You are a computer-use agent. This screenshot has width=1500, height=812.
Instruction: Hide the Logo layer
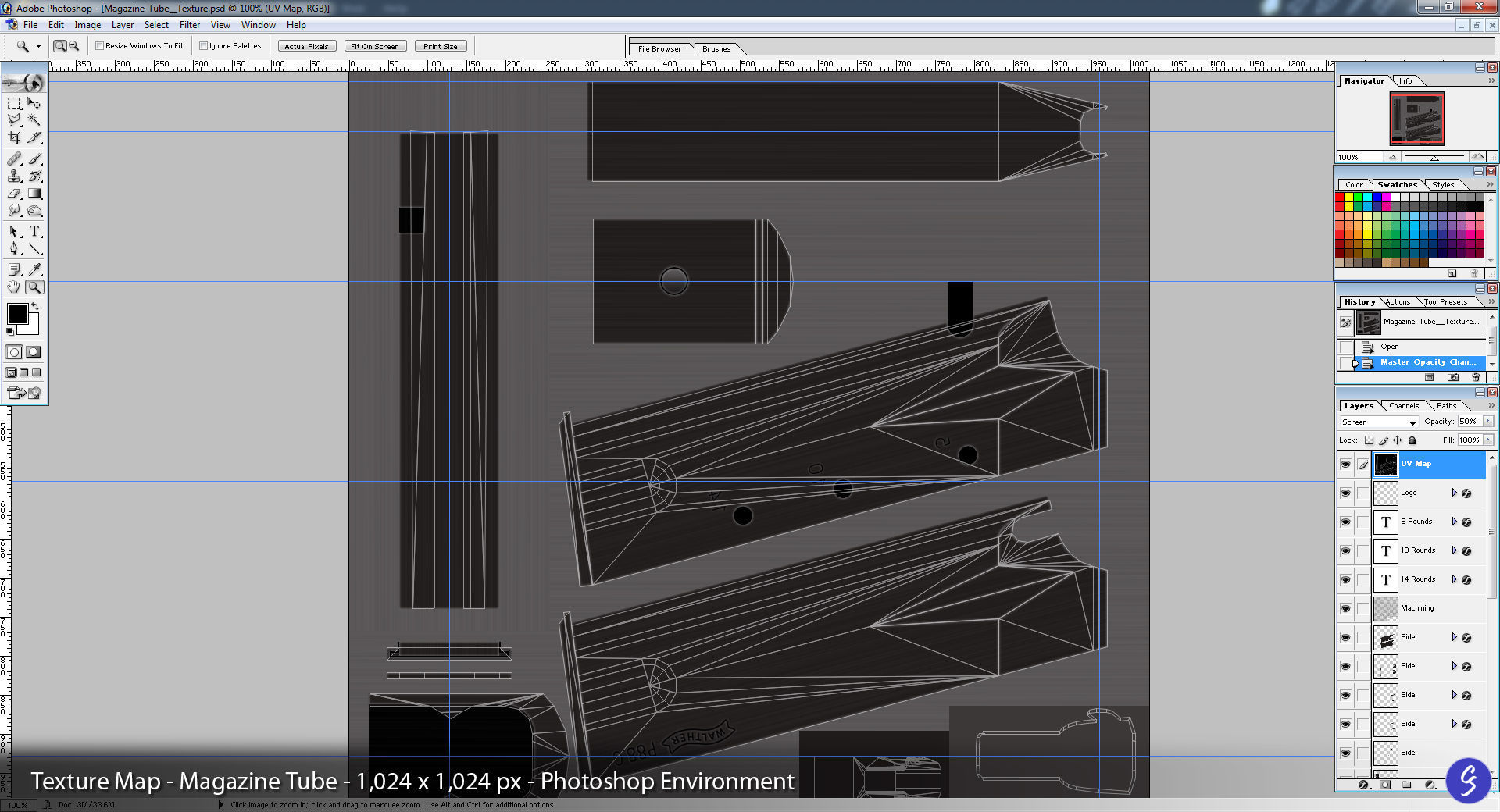point(1345,493)
